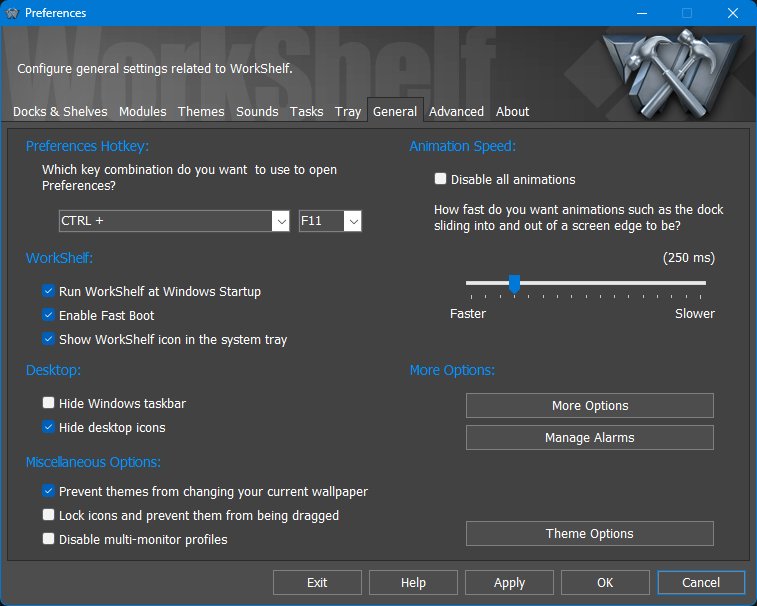Close the Preferences window
Screen dimensions: 757x606
pos(732,13)
